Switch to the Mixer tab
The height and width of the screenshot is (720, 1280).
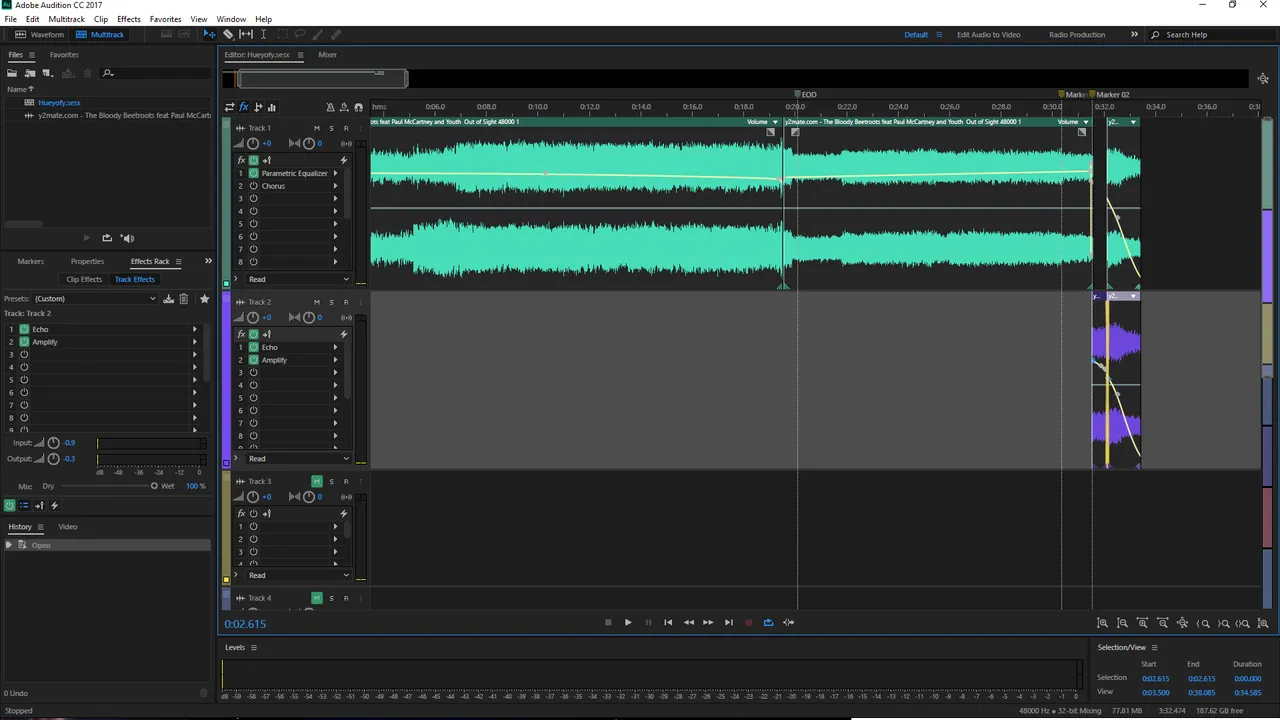pyautogui.click(x=327, y=55)
